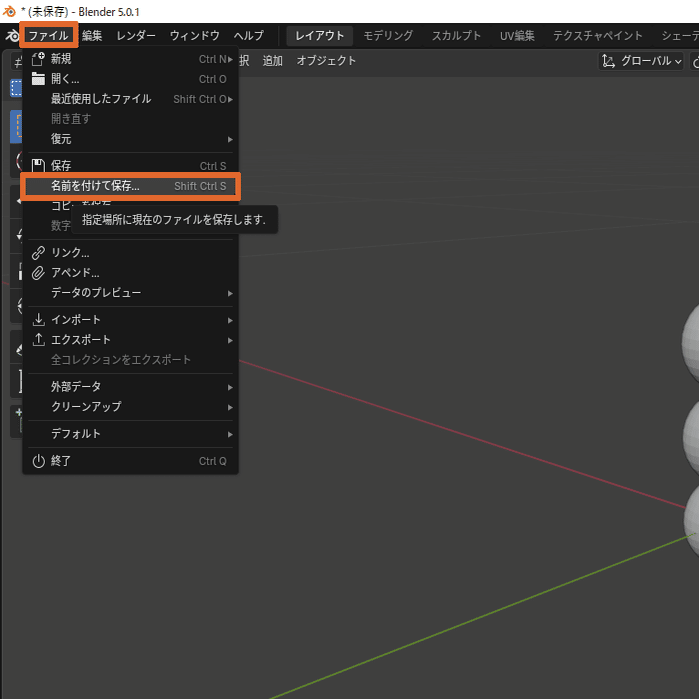Open the グローバル transform orientation dropdown
Viewport: 699px width, 699px height.
click(x=641, y=61)
